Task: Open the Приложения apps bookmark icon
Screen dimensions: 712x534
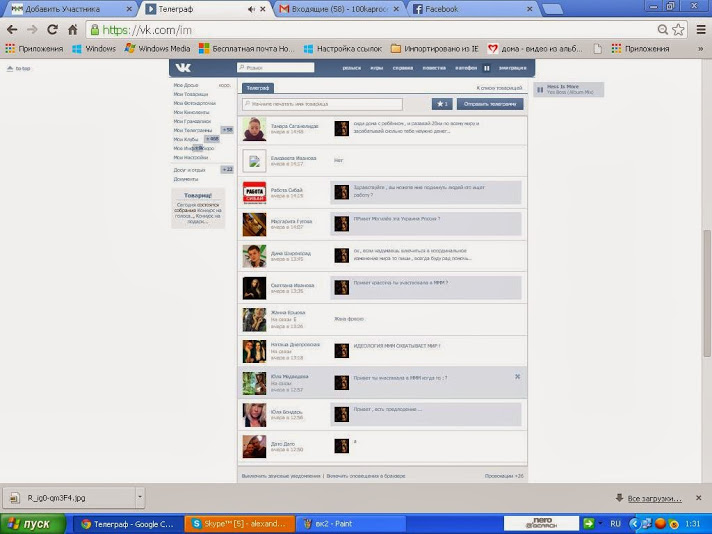Action: (34, 49)
